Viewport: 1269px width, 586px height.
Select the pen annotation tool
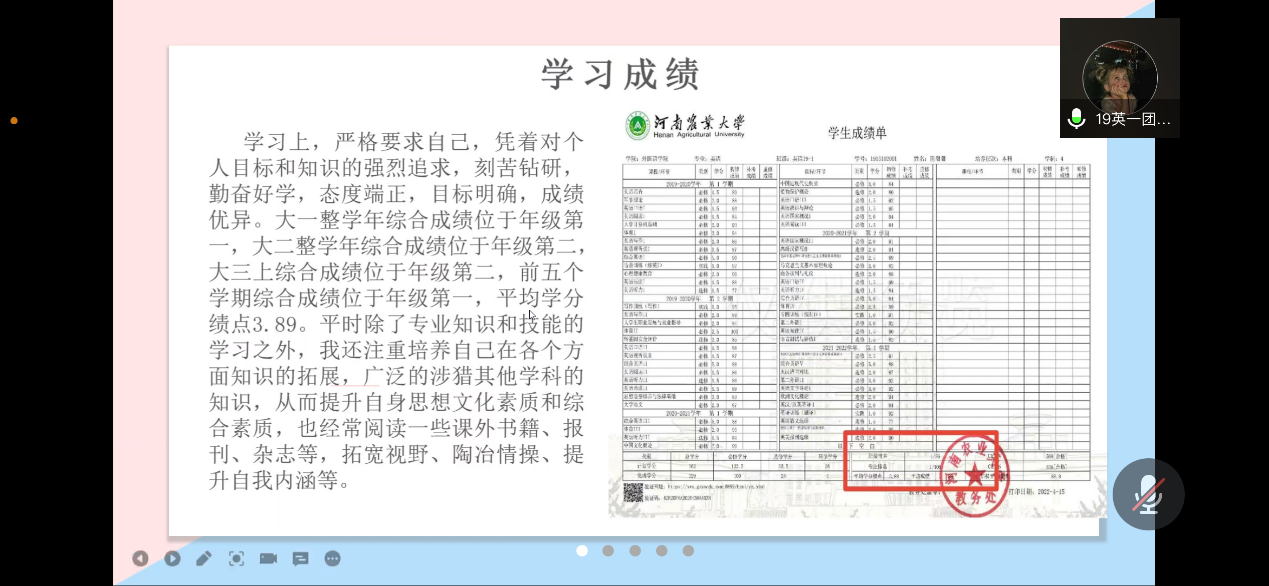pos(204,558)
